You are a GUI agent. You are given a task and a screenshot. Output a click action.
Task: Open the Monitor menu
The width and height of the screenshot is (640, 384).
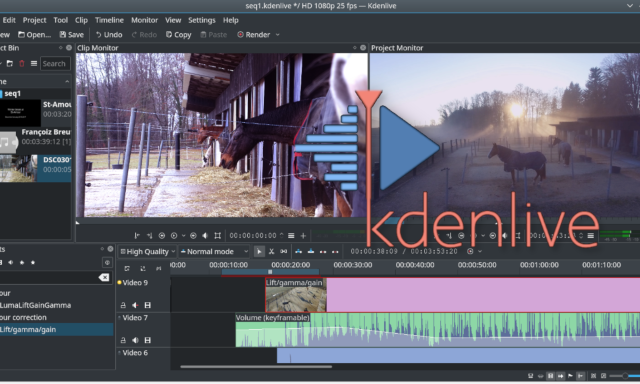[144, 20]
